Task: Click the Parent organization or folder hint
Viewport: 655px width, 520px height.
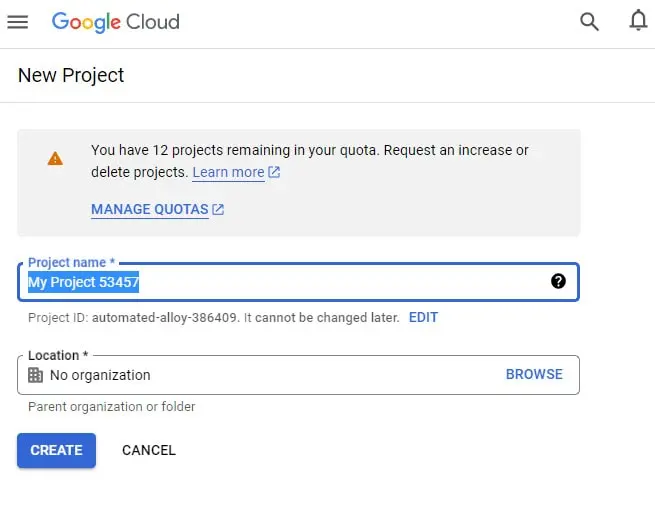Action: [112, 407]
